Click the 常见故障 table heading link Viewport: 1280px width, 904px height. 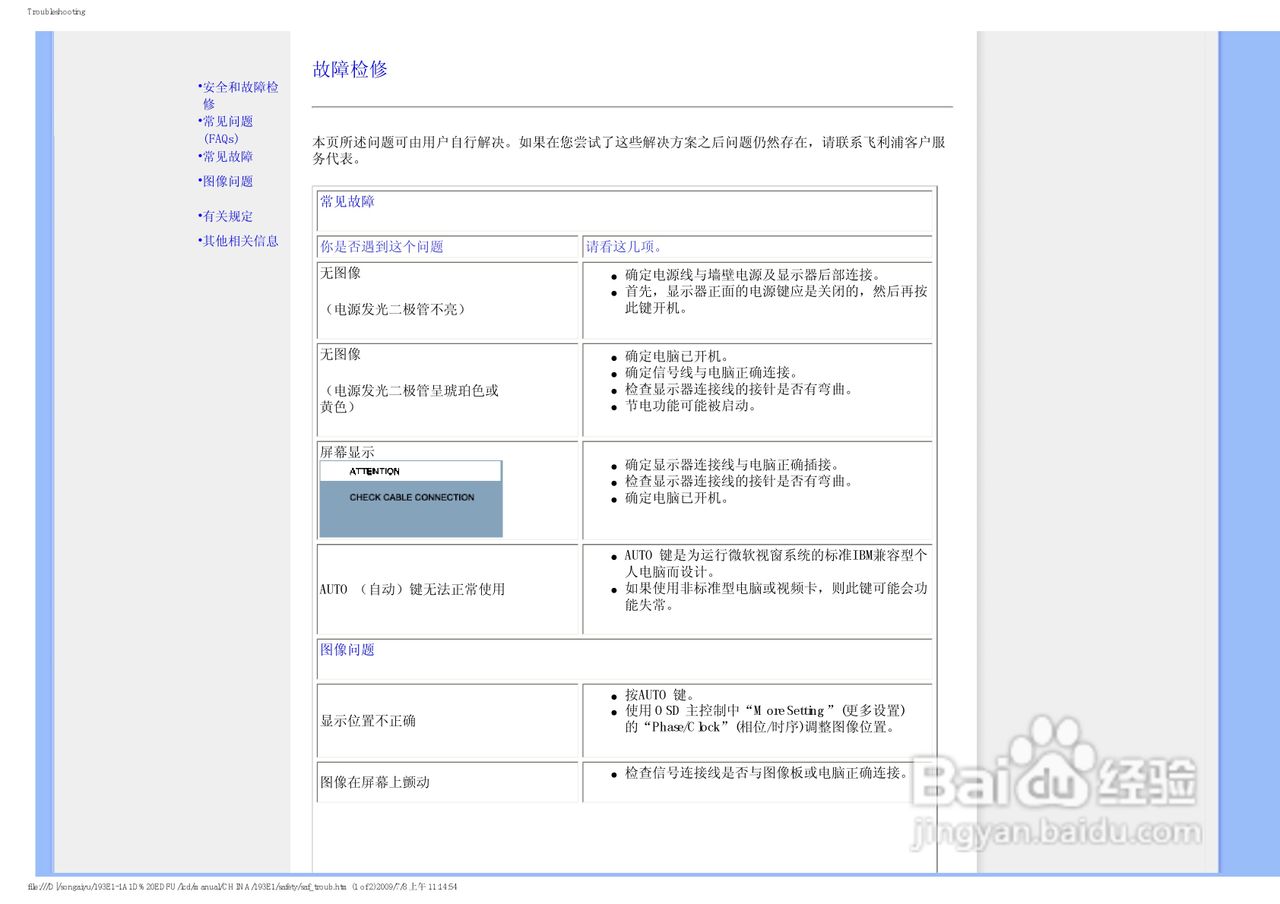(347, 203)
